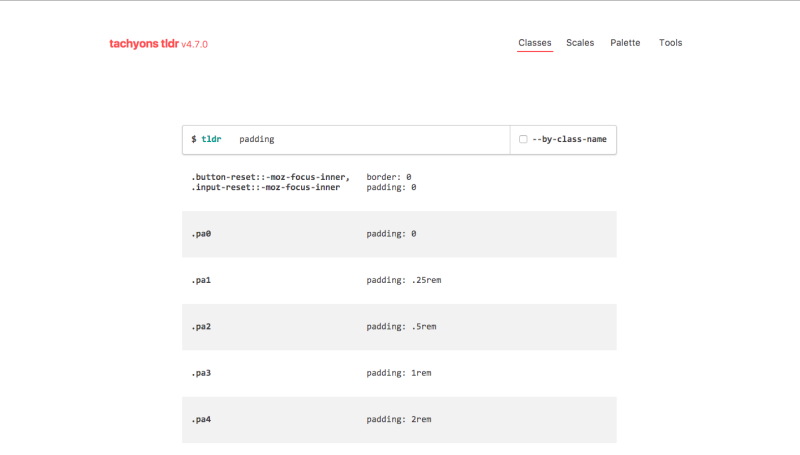Screen dimensions: 800x455
Task: Click the tachyons tldr logo link
Action: pyautogui.click(x=144, y=44)
